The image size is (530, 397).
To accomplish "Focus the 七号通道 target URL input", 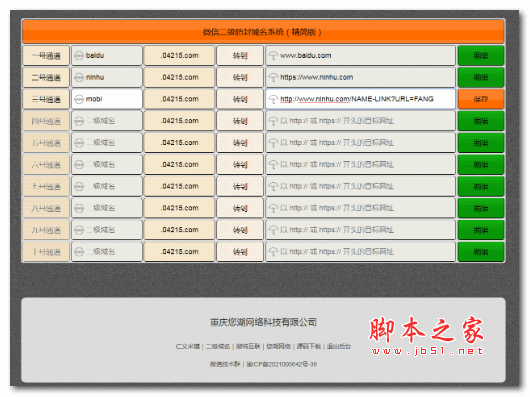I will pos(360,187).
